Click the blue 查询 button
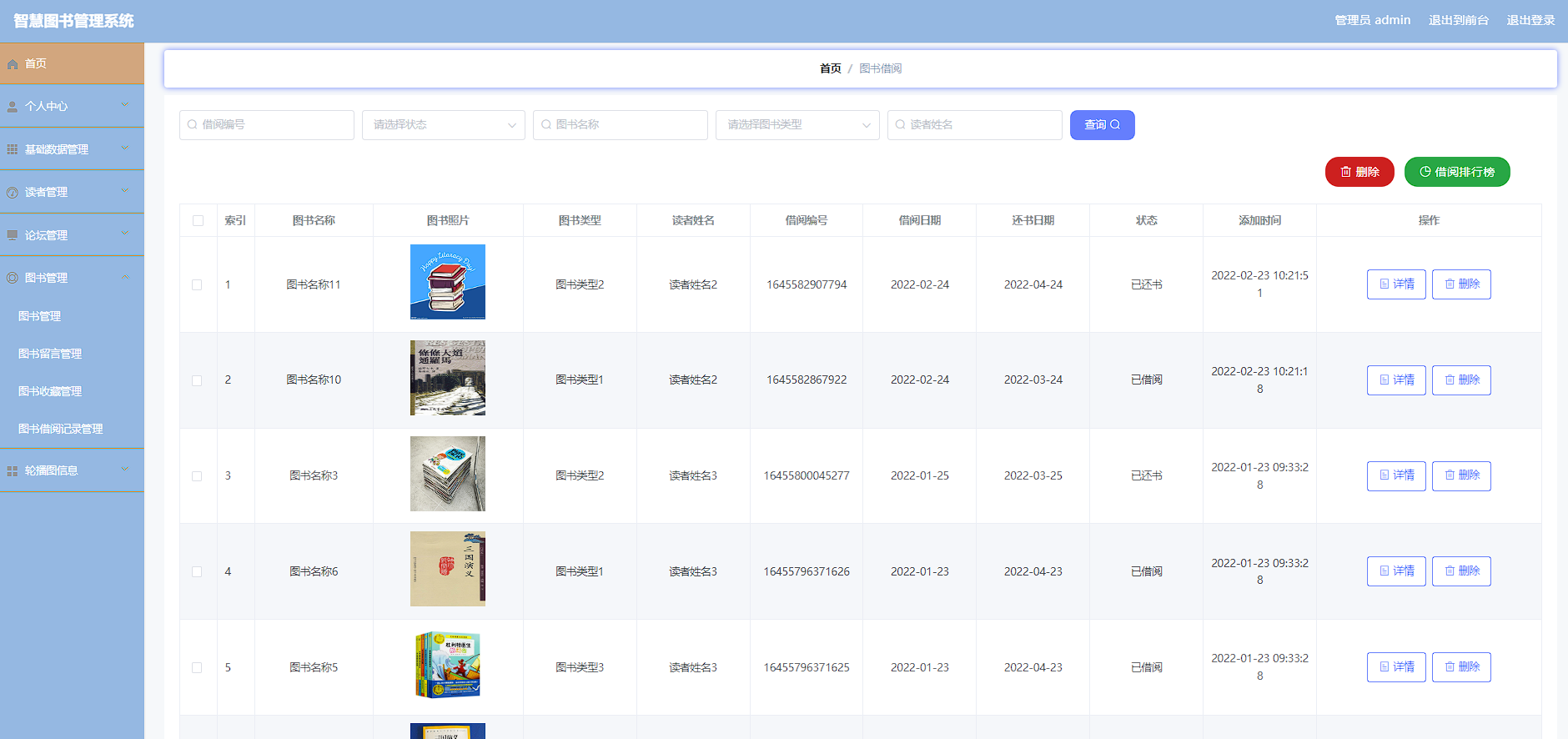The height and width of the screenshot is (739, 1568). coord(1102,125)
